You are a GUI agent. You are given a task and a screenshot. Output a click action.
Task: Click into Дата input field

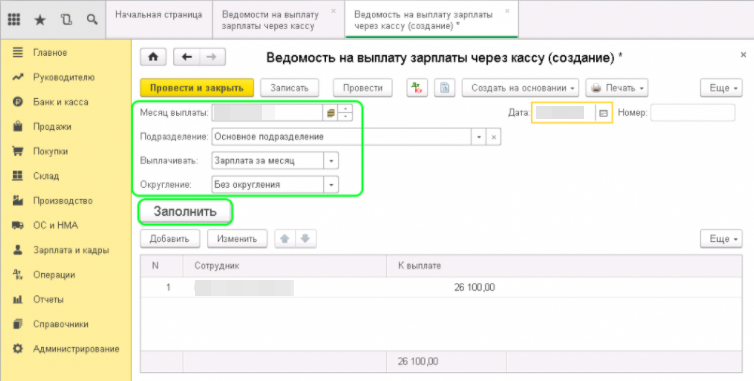click(x=564, y=113)
